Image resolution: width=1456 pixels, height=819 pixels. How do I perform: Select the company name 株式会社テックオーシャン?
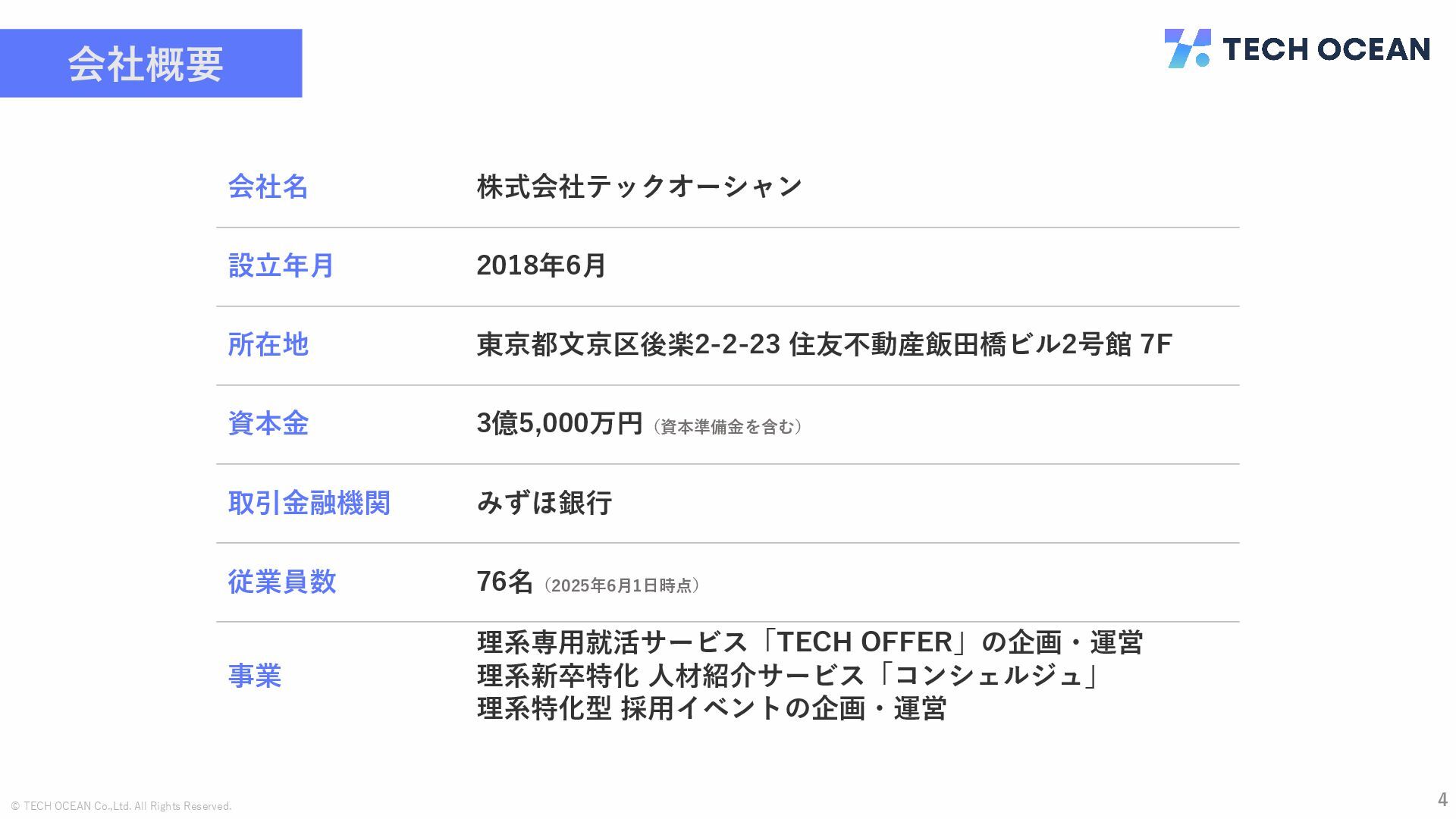639,187
